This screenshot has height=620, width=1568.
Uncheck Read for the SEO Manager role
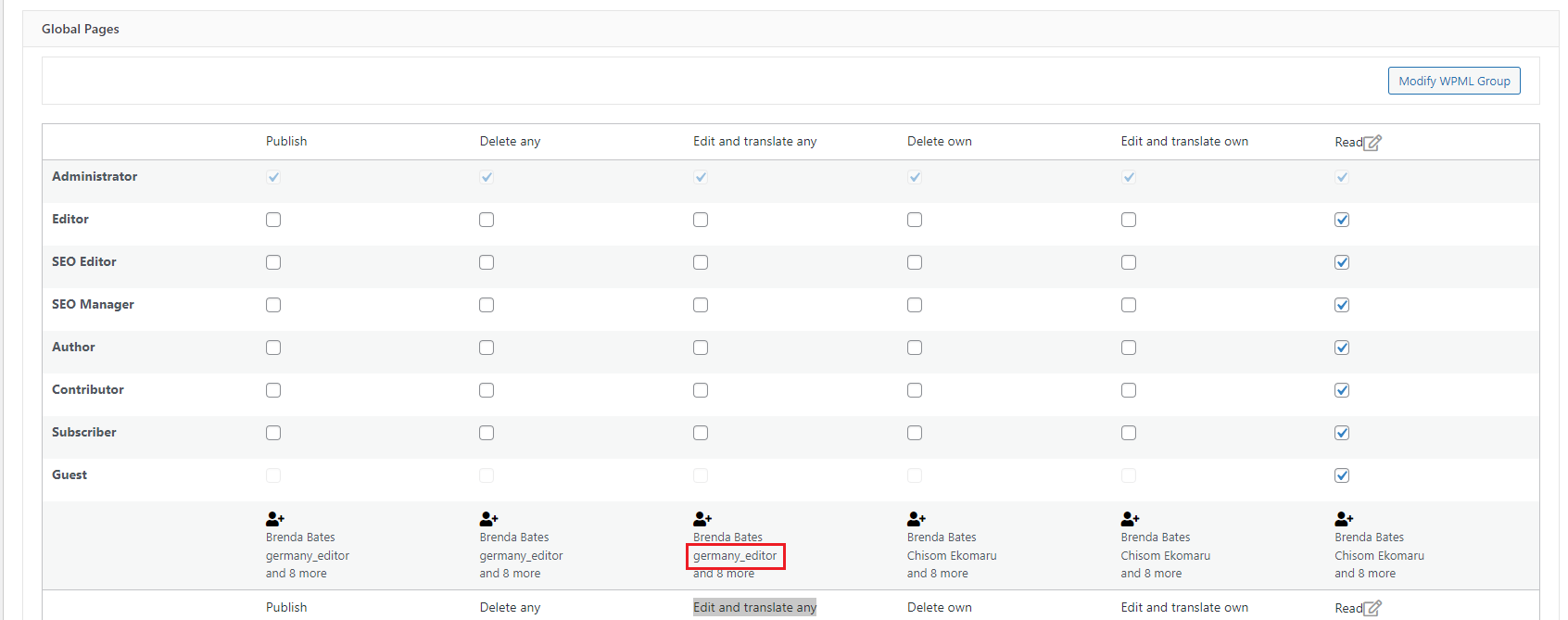coord(1342,305)
